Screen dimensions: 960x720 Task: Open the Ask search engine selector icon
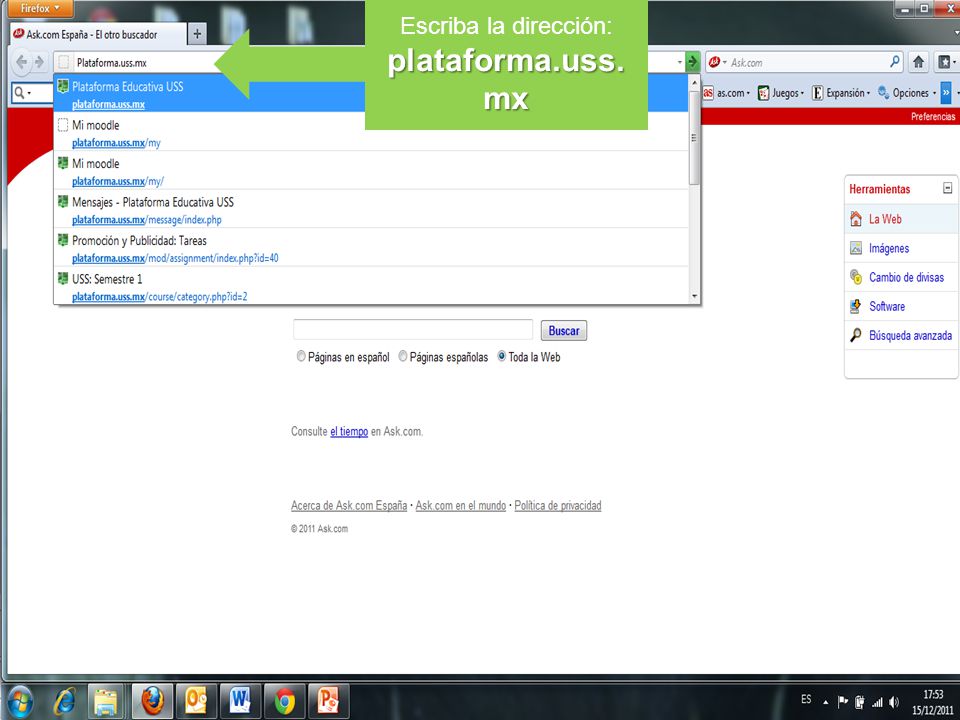(x=717, y=62)
